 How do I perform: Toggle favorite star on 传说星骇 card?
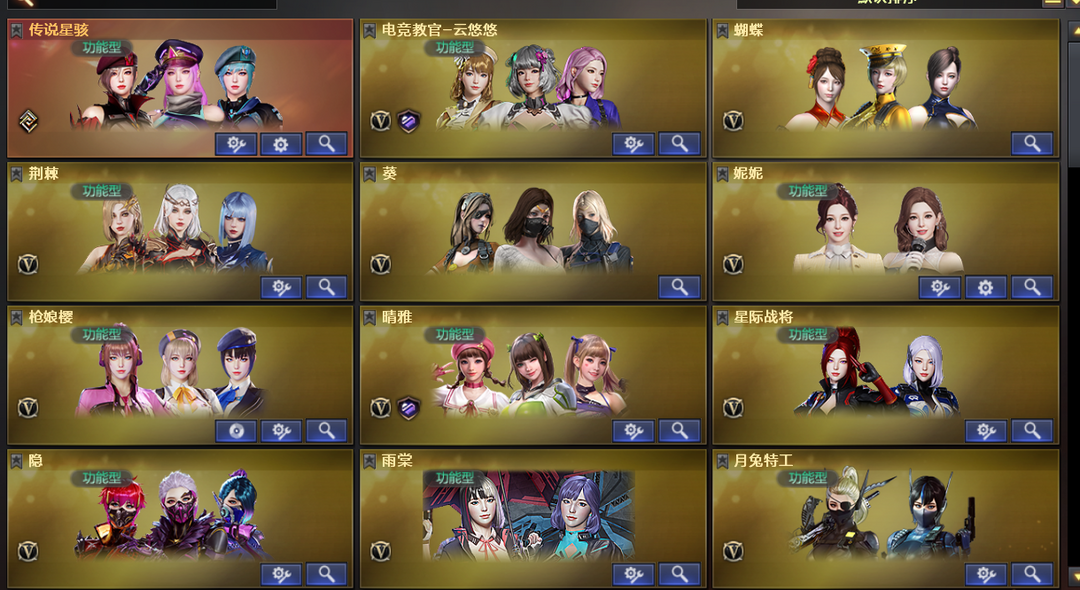point(17,30)
